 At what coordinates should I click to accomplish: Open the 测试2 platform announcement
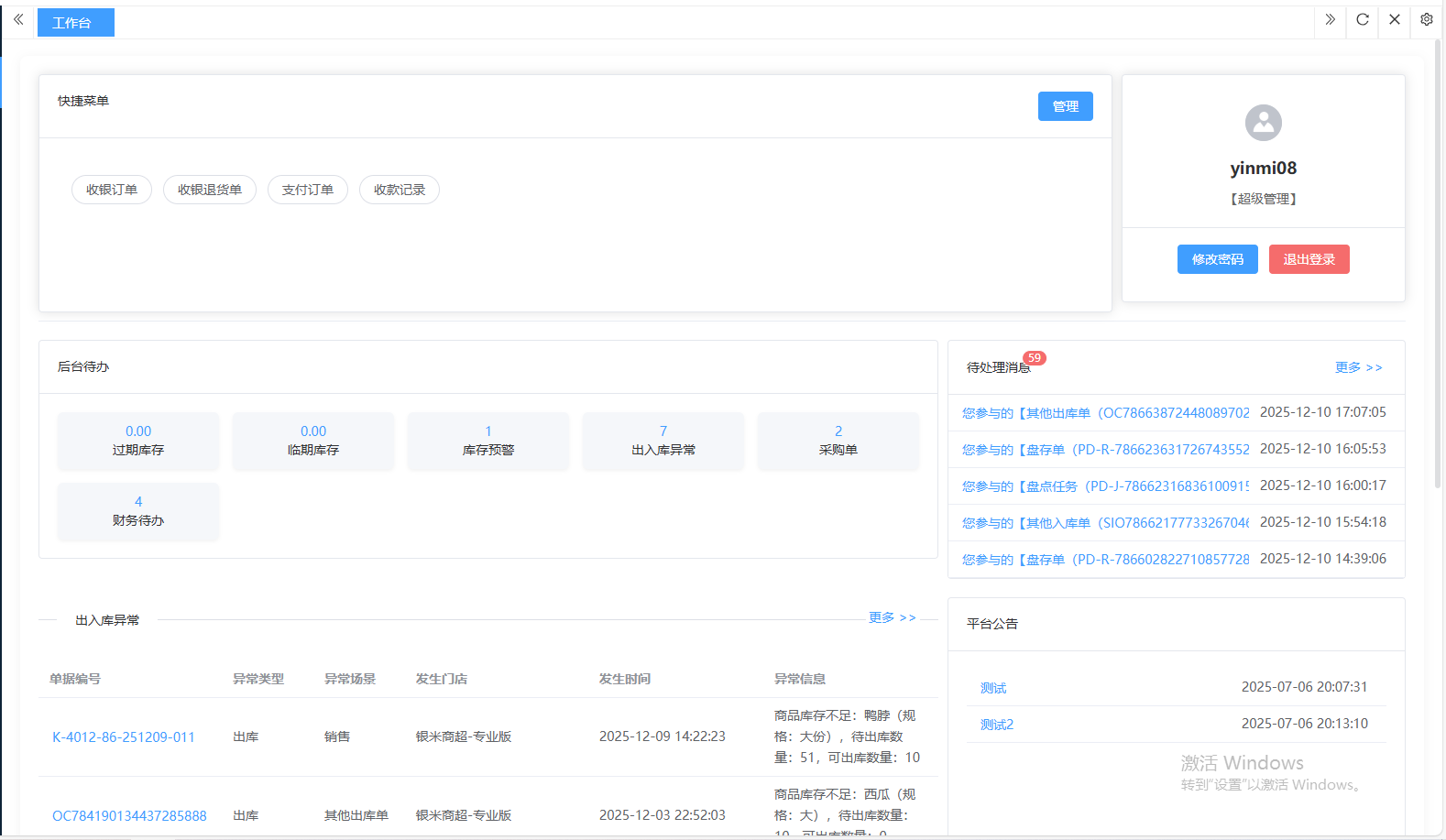997,725
